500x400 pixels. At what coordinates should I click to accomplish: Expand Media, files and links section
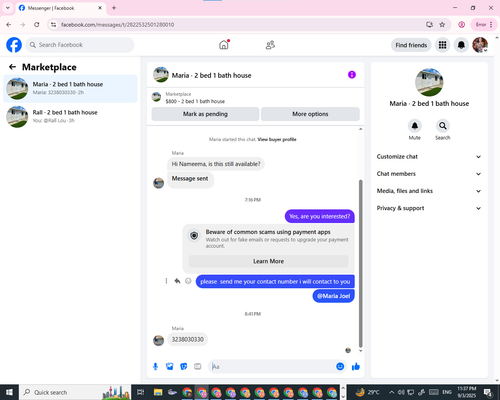click(429, 191)
